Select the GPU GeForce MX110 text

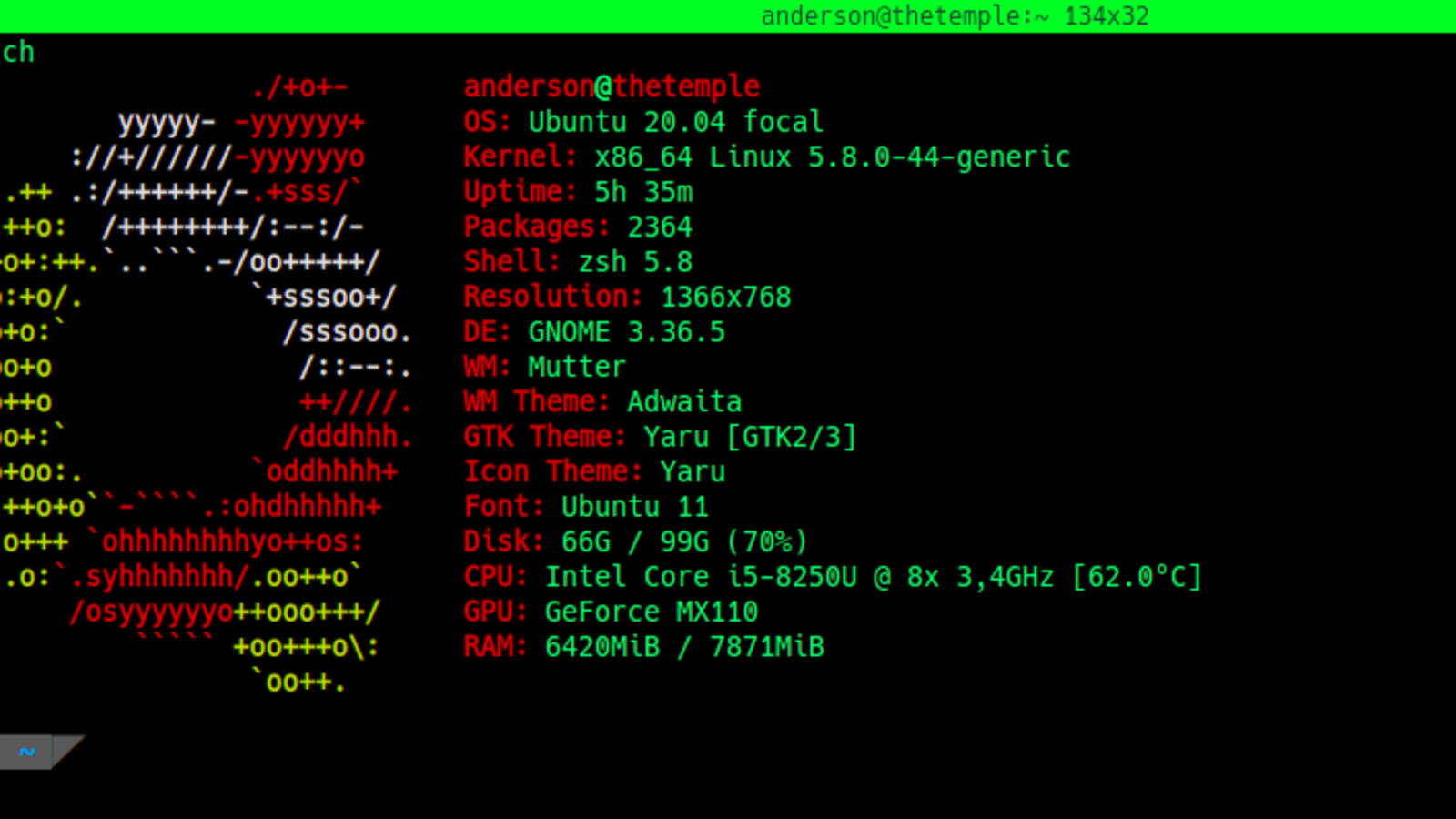[612, 612]
